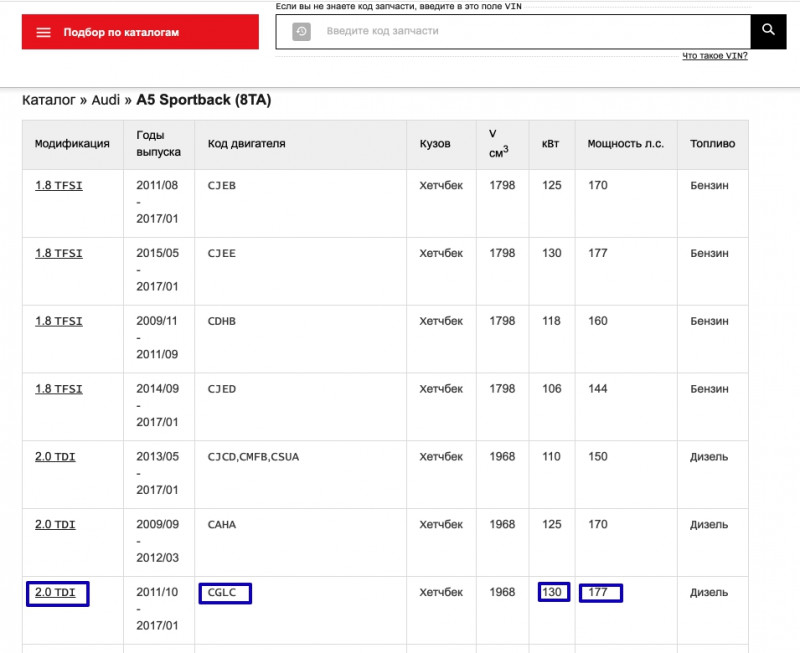Click volume '1798' in CDHB row

pyautogui.click(x=502, y=321)
